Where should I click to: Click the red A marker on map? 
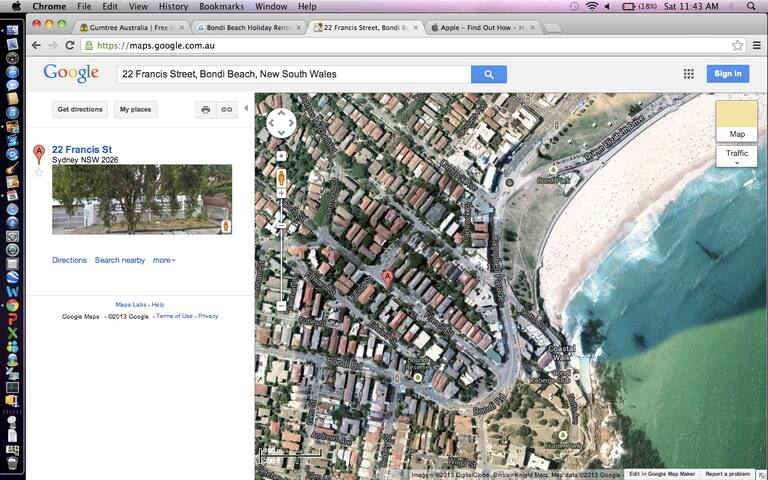pos(387,279)
